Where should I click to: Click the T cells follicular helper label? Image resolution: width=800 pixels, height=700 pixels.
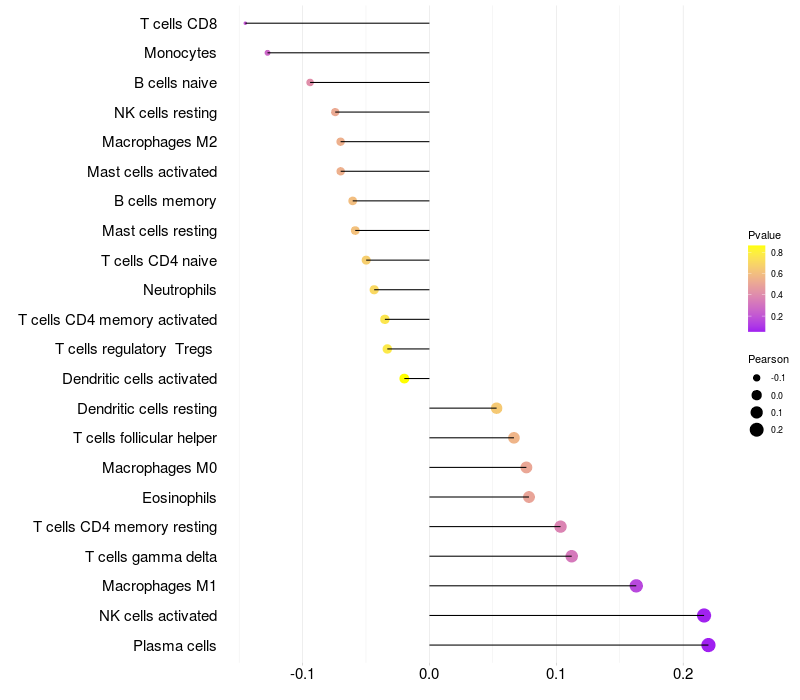coord(145,438)
